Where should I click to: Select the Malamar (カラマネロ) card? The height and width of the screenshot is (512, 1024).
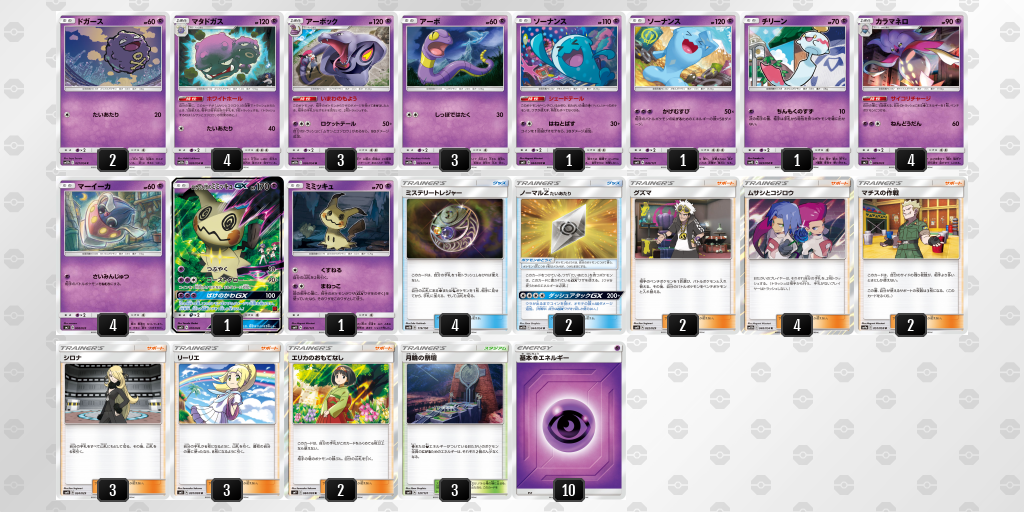tap(910, 90)
